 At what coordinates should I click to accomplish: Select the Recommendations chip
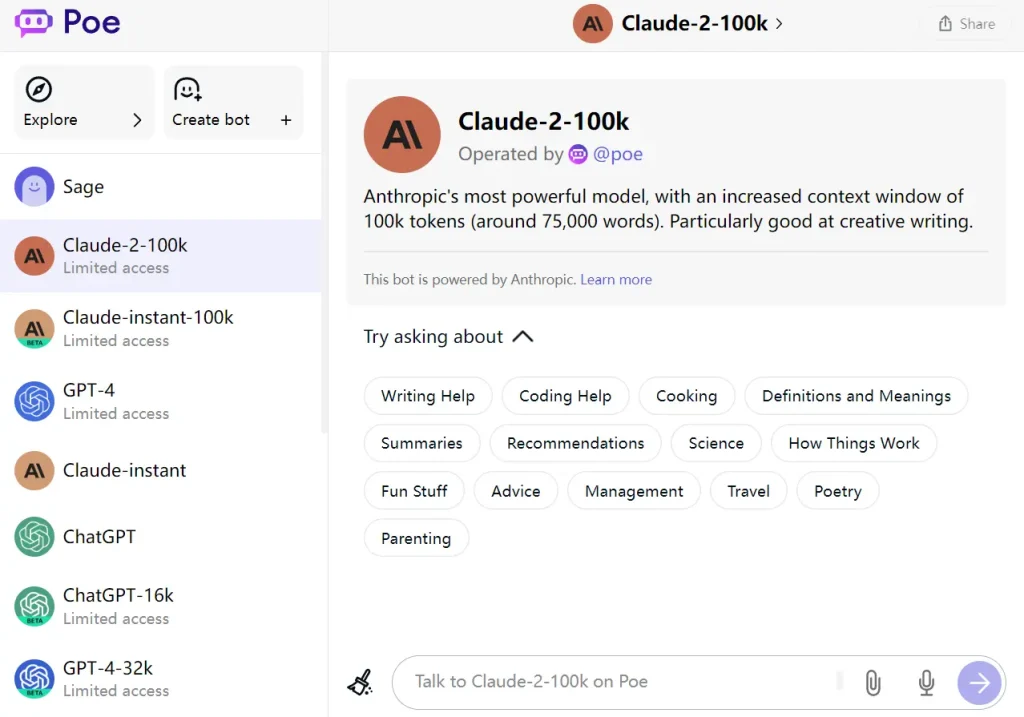pos(575,443)
